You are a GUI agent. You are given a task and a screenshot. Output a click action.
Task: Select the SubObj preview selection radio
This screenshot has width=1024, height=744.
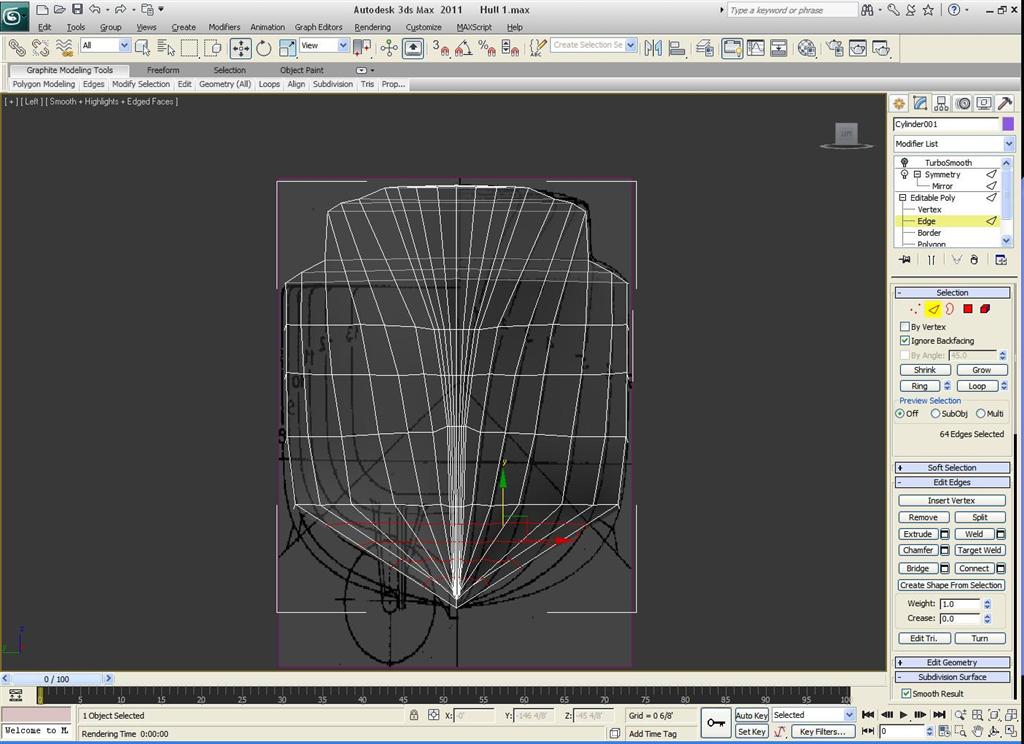point(935,413)
